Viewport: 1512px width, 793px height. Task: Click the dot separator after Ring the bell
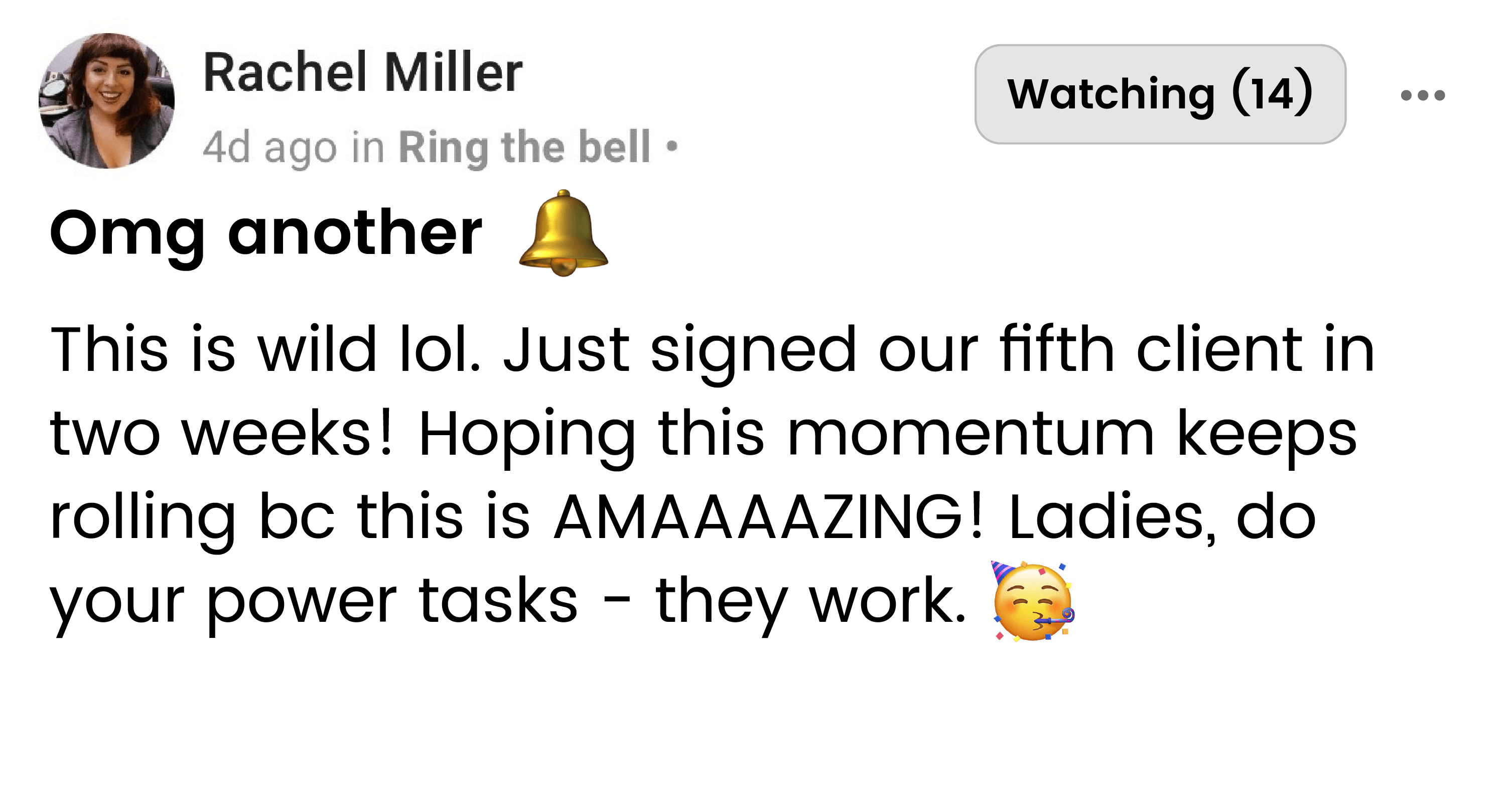click(672, 146)
